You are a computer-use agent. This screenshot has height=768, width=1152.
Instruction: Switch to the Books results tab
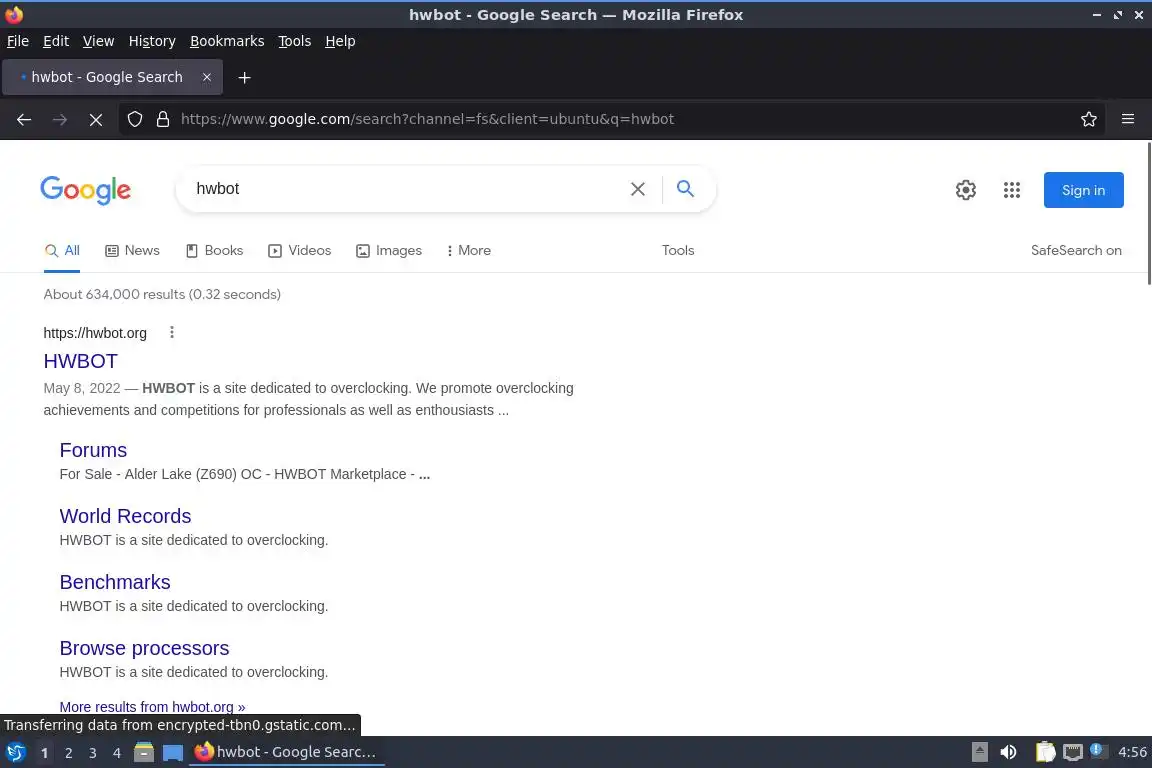[x=214, y=251]
